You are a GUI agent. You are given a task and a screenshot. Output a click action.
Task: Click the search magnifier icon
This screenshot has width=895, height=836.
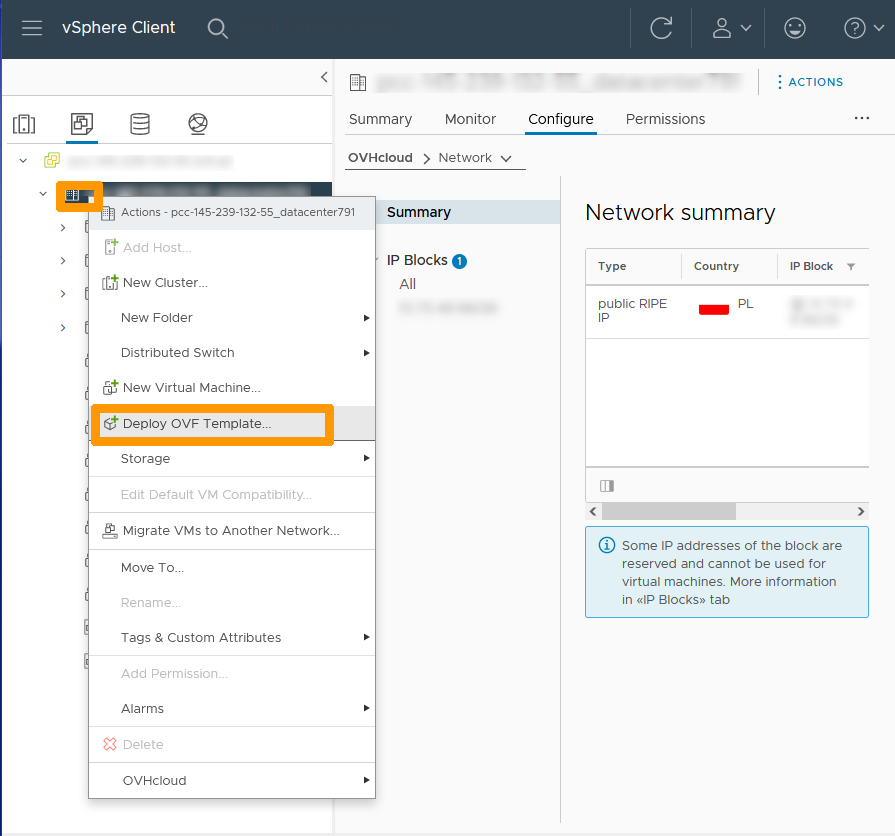coord(217,28)
